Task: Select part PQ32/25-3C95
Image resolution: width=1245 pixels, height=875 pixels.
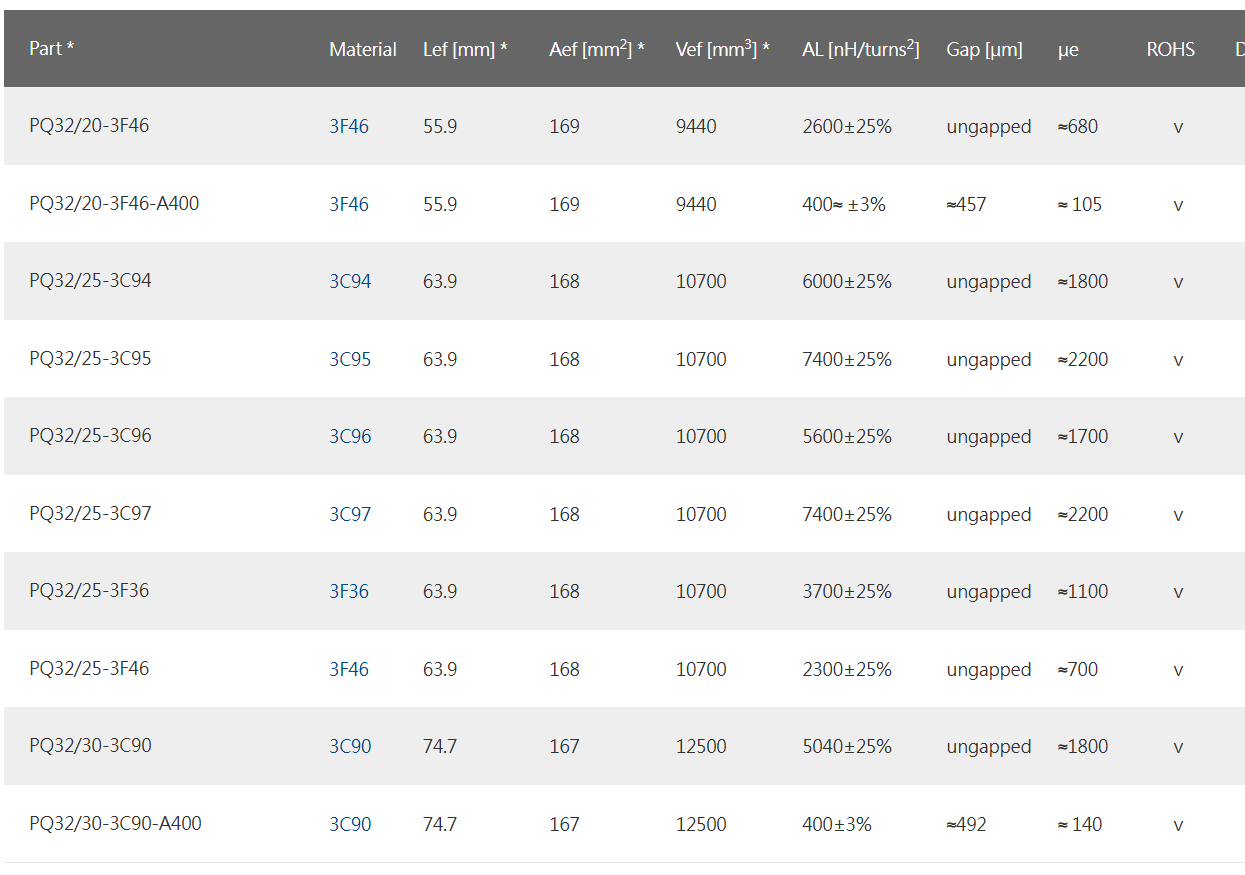Action: [90, 359]
